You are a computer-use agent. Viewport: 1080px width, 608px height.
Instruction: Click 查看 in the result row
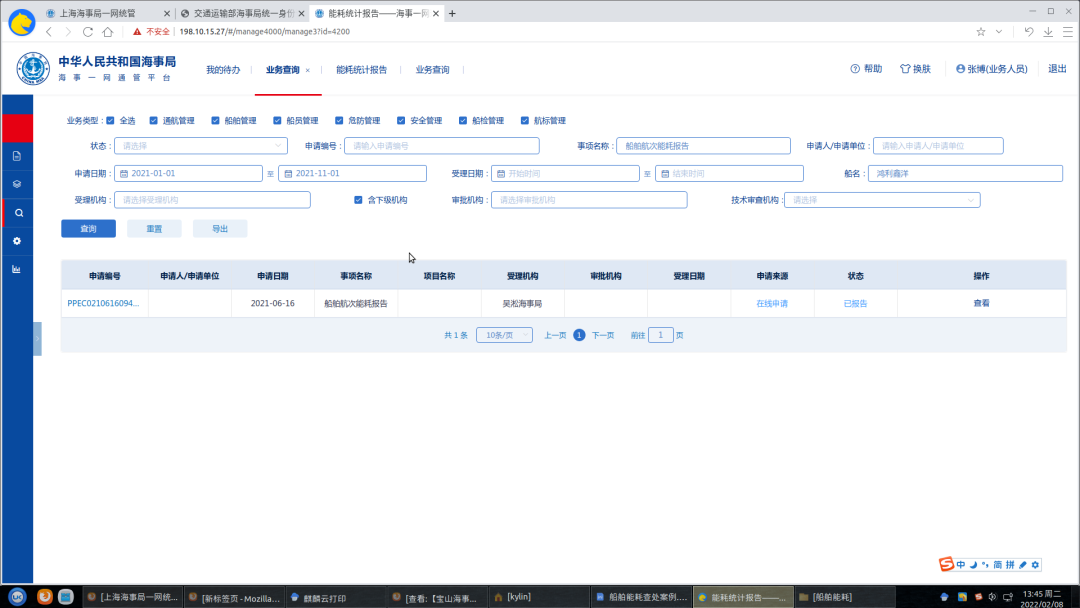click(982, 303)
